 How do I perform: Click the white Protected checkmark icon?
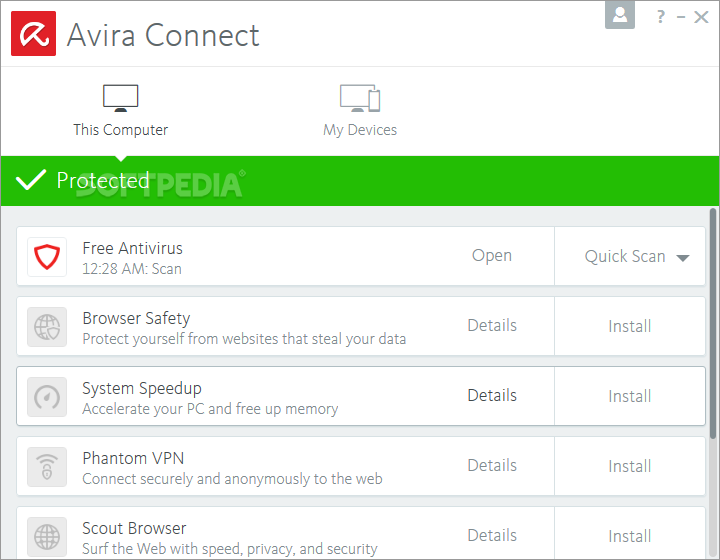click(31, 179)
